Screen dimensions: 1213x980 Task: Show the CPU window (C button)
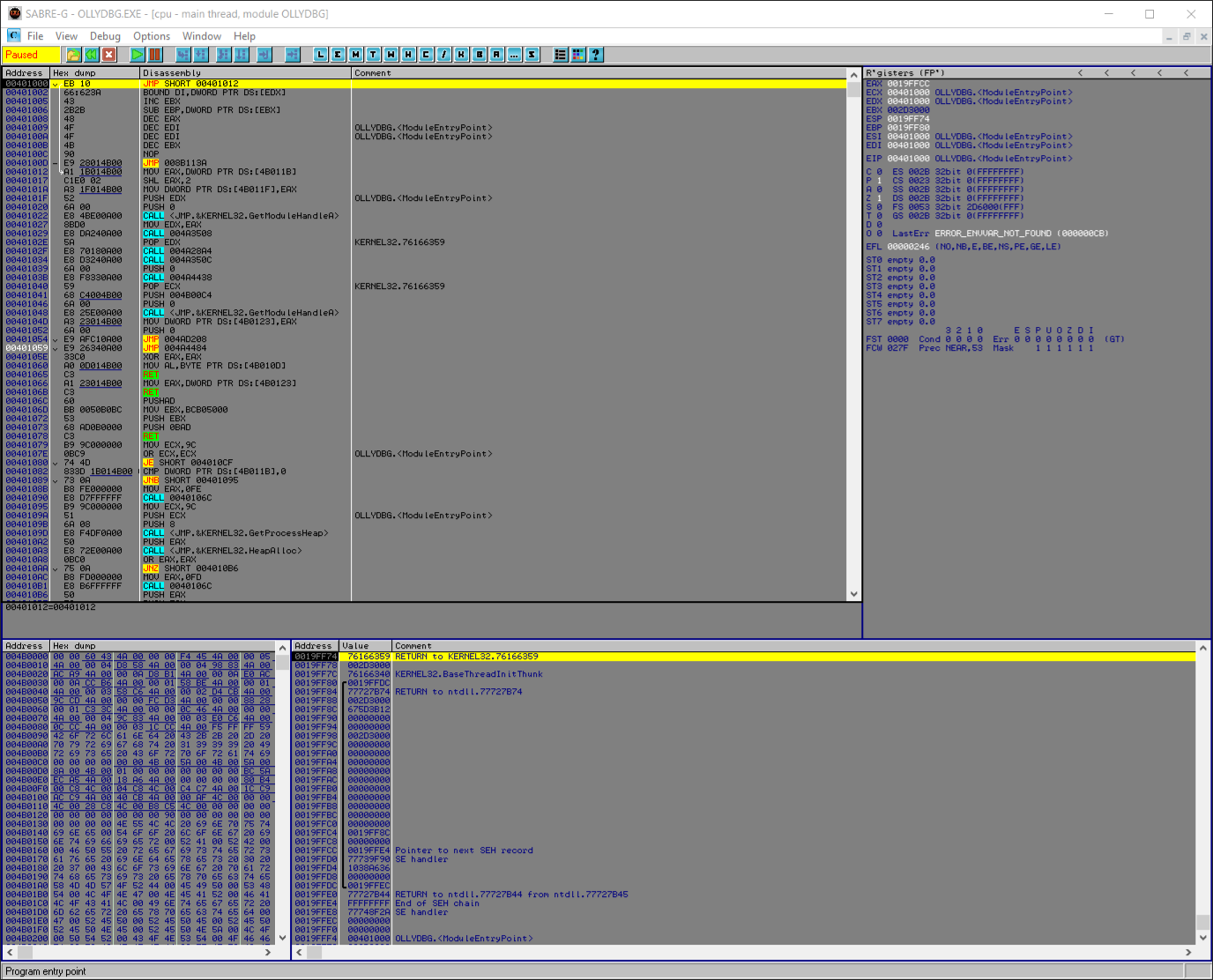427,55
